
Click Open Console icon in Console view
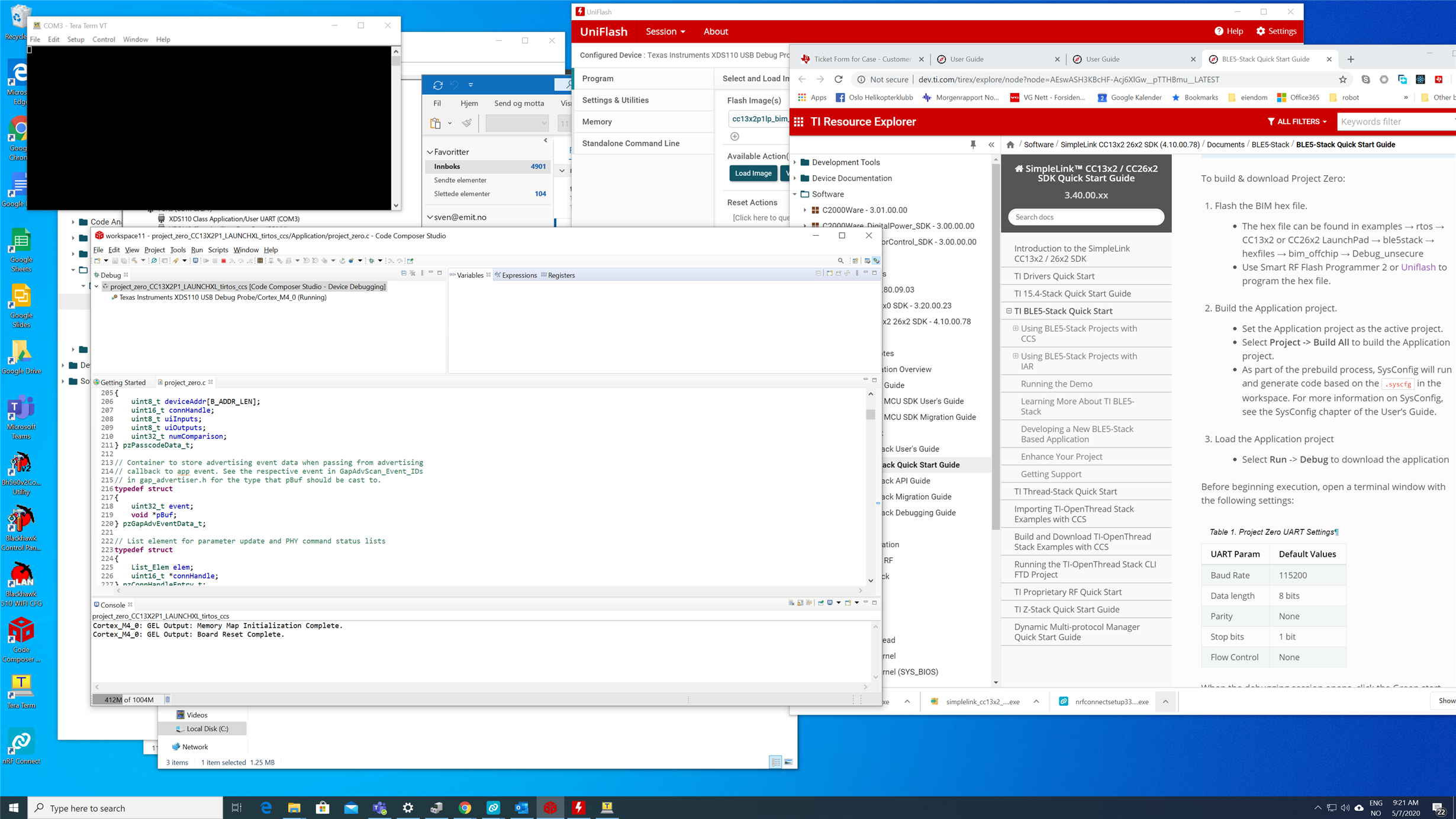tap(848, 603)
